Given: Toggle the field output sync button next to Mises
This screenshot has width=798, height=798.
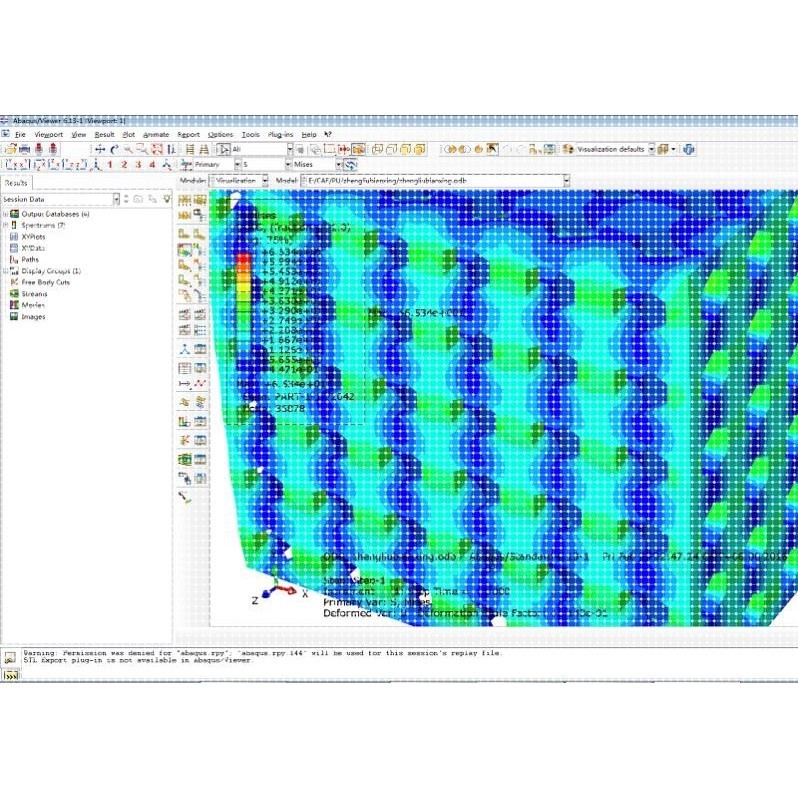Looking at the screenshot, I should click(350, 164).
